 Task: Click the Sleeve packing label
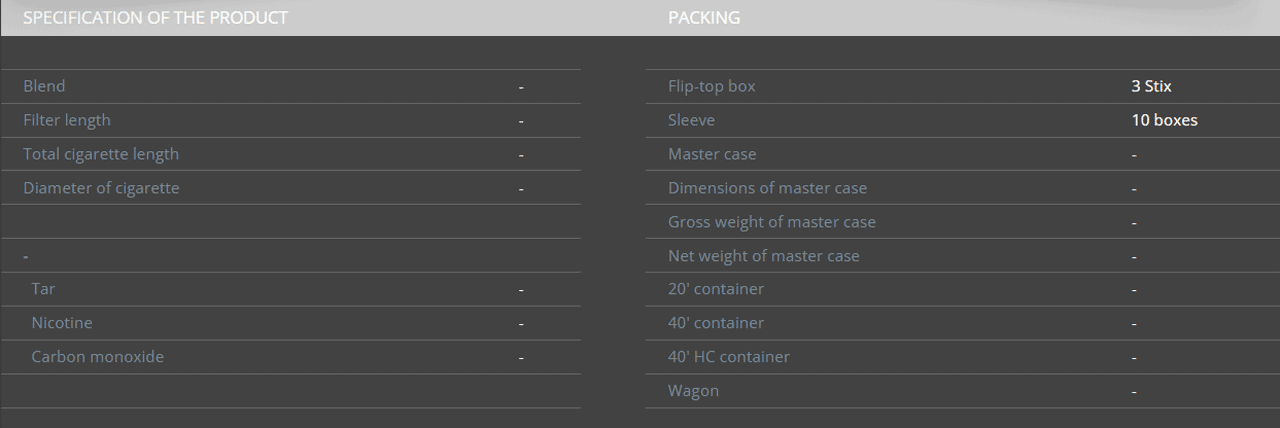point(692,120)
